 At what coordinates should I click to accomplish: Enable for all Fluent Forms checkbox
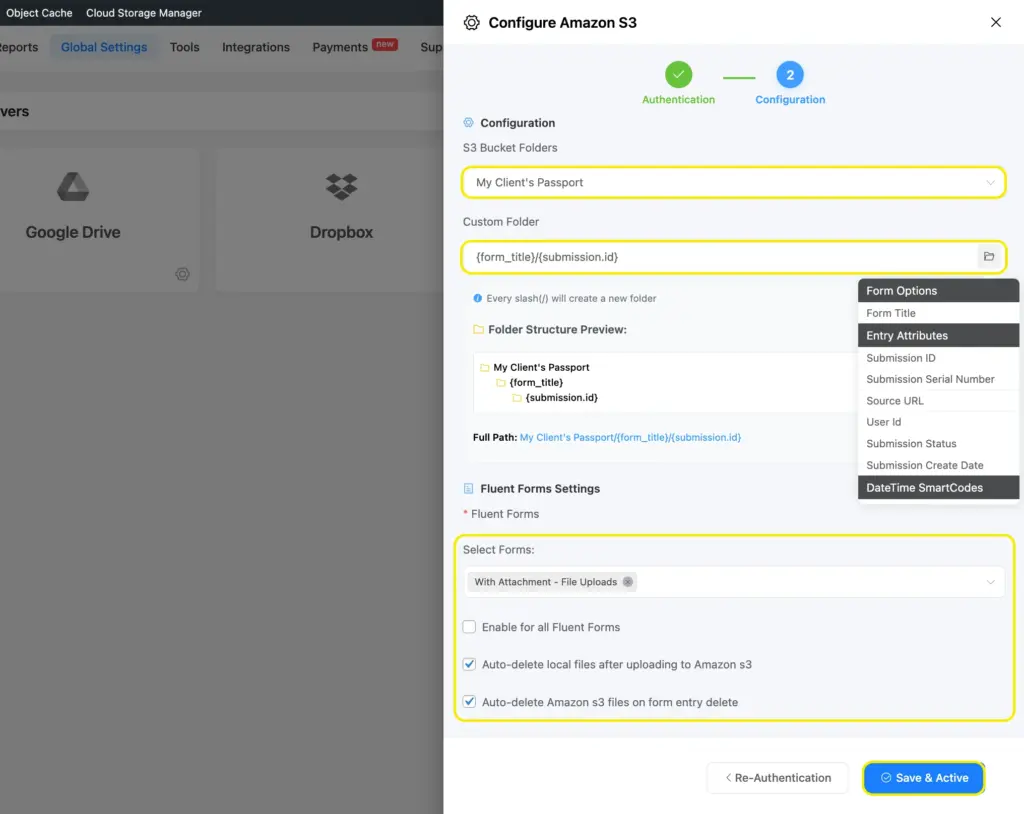[469, 627]
